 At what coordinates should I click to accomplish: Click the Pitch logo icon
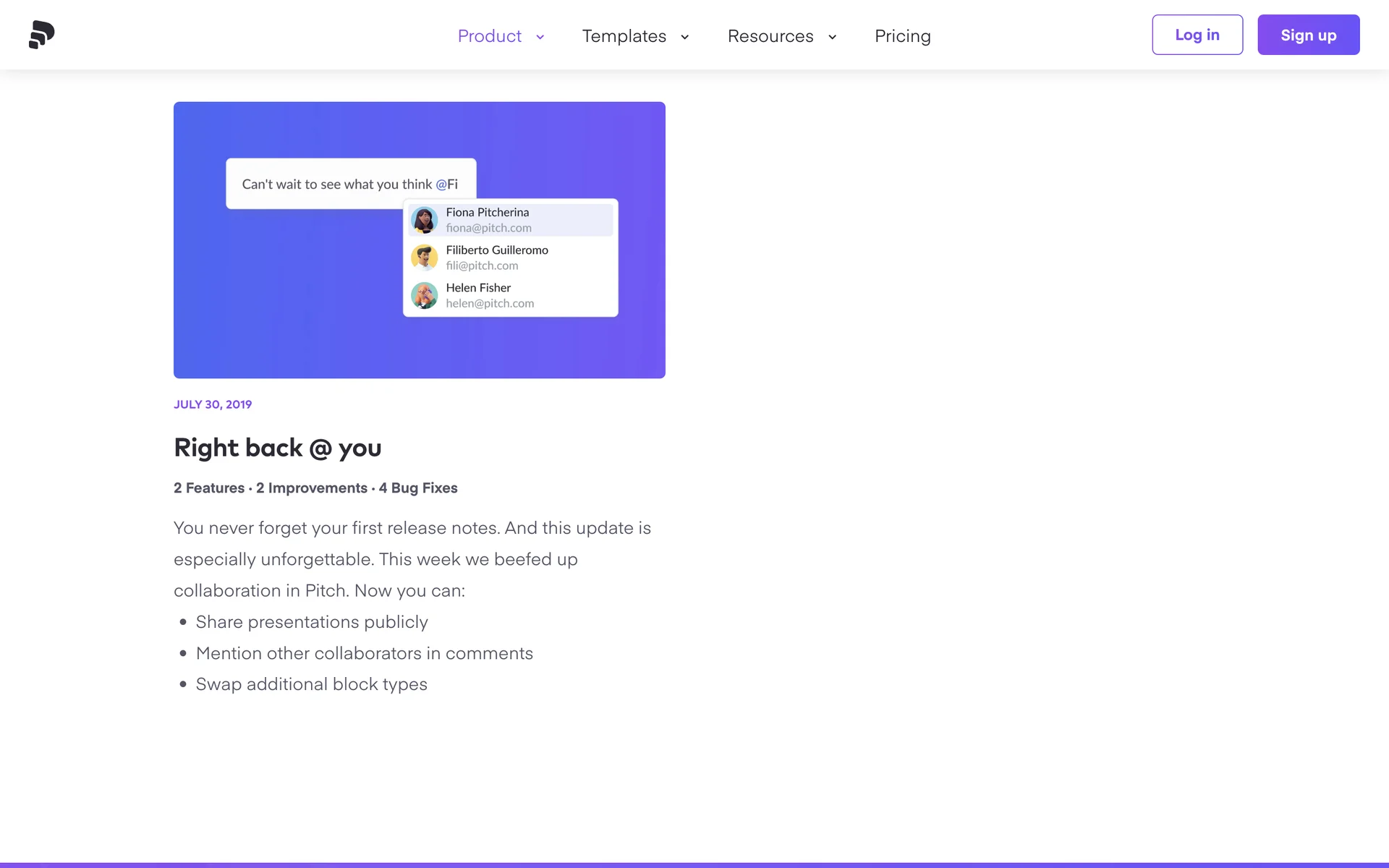pos(41,35)
